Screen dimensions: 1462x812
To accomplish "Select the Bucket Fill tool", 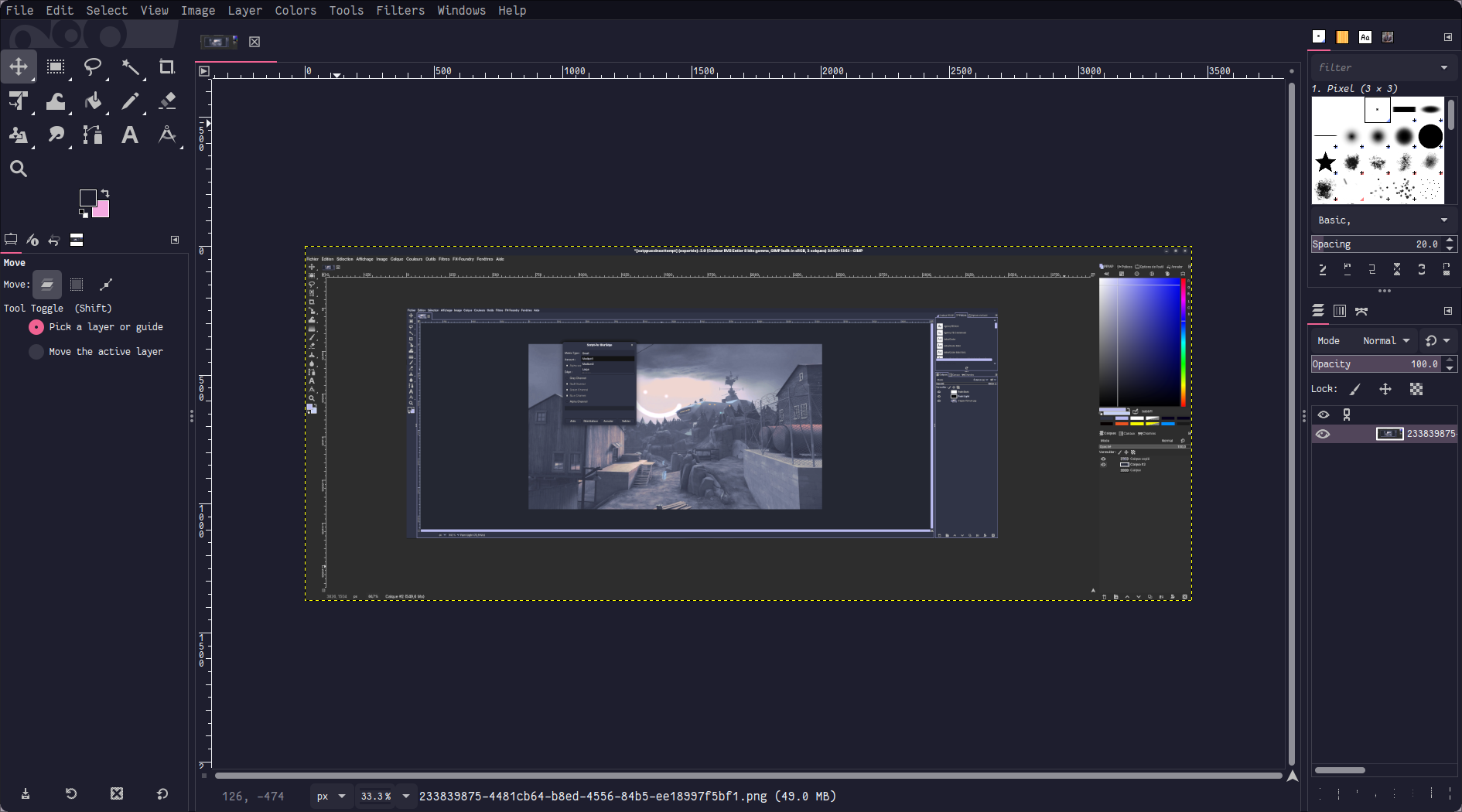I will tap(93, 101).
